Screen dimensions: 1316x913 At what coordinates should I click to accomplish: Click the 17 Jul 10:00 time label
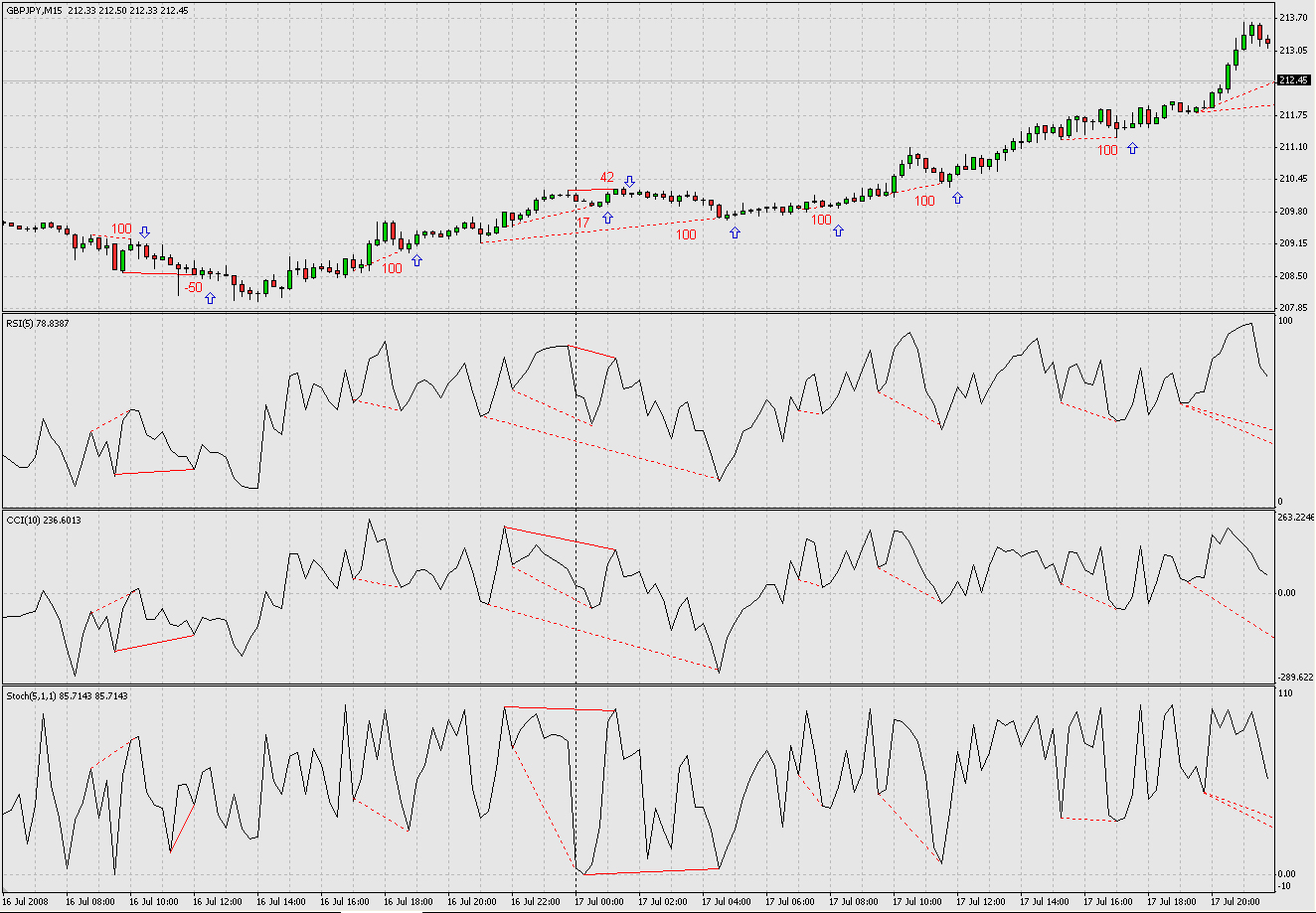[x=918, y=902]
